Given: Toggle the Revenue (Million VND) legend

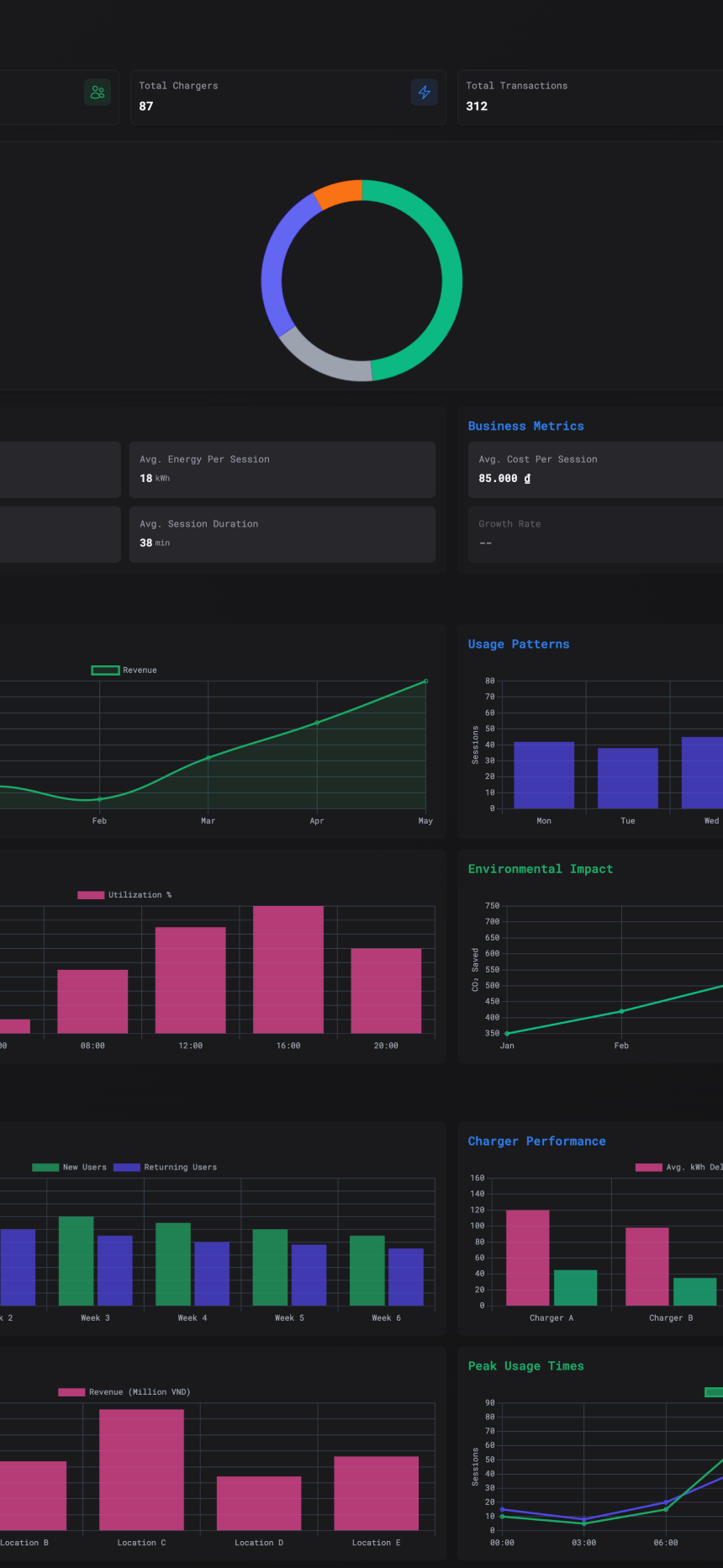Looking at the screenshot, I should pyautogui.click(x=124, y=1392).
